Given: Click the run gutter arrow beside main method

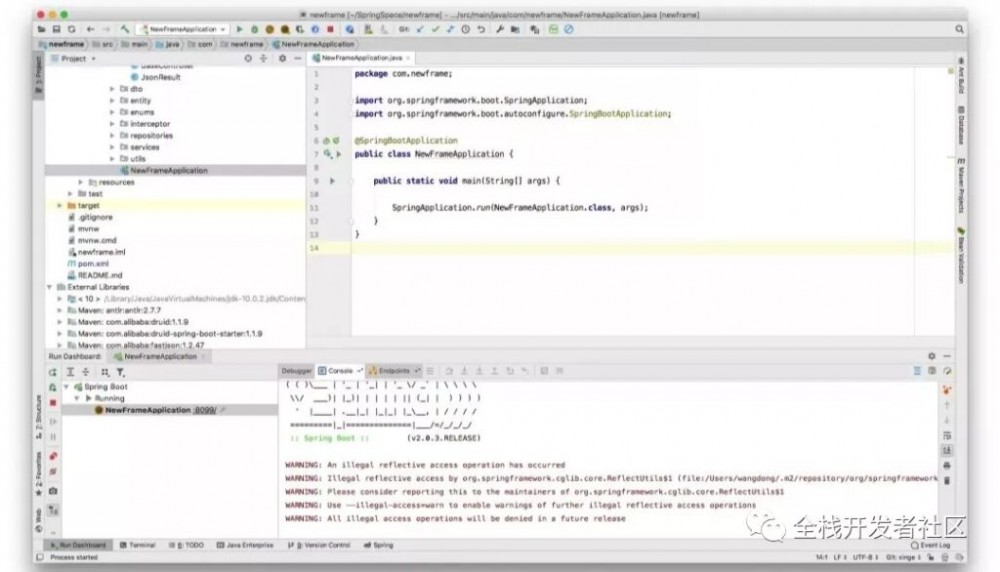Looking at the screenshot, I should [x=332, y=181].
